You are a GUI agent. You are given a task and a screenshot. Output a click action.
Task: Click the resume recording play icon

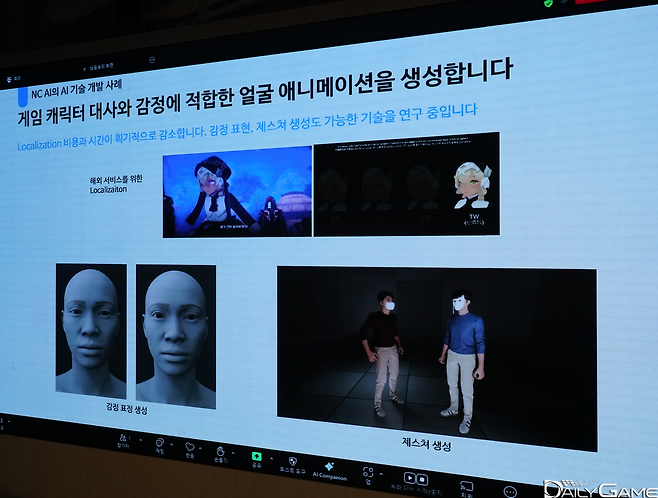coord(410,477)
